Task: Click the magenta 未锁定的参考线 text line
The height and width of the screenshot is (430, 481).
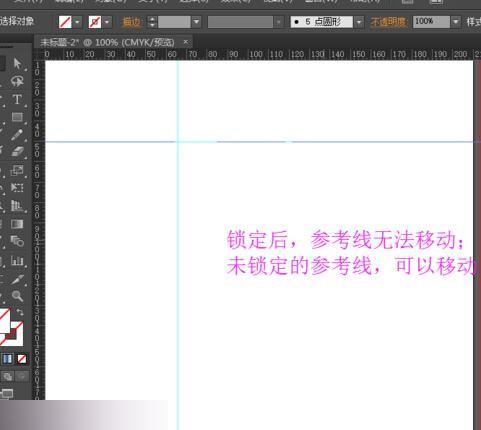Action: (352, 266)
